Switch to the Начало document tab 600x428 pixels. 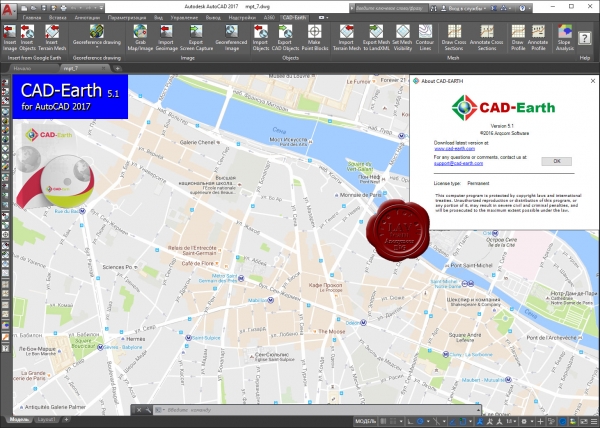(x=22, y=68)
